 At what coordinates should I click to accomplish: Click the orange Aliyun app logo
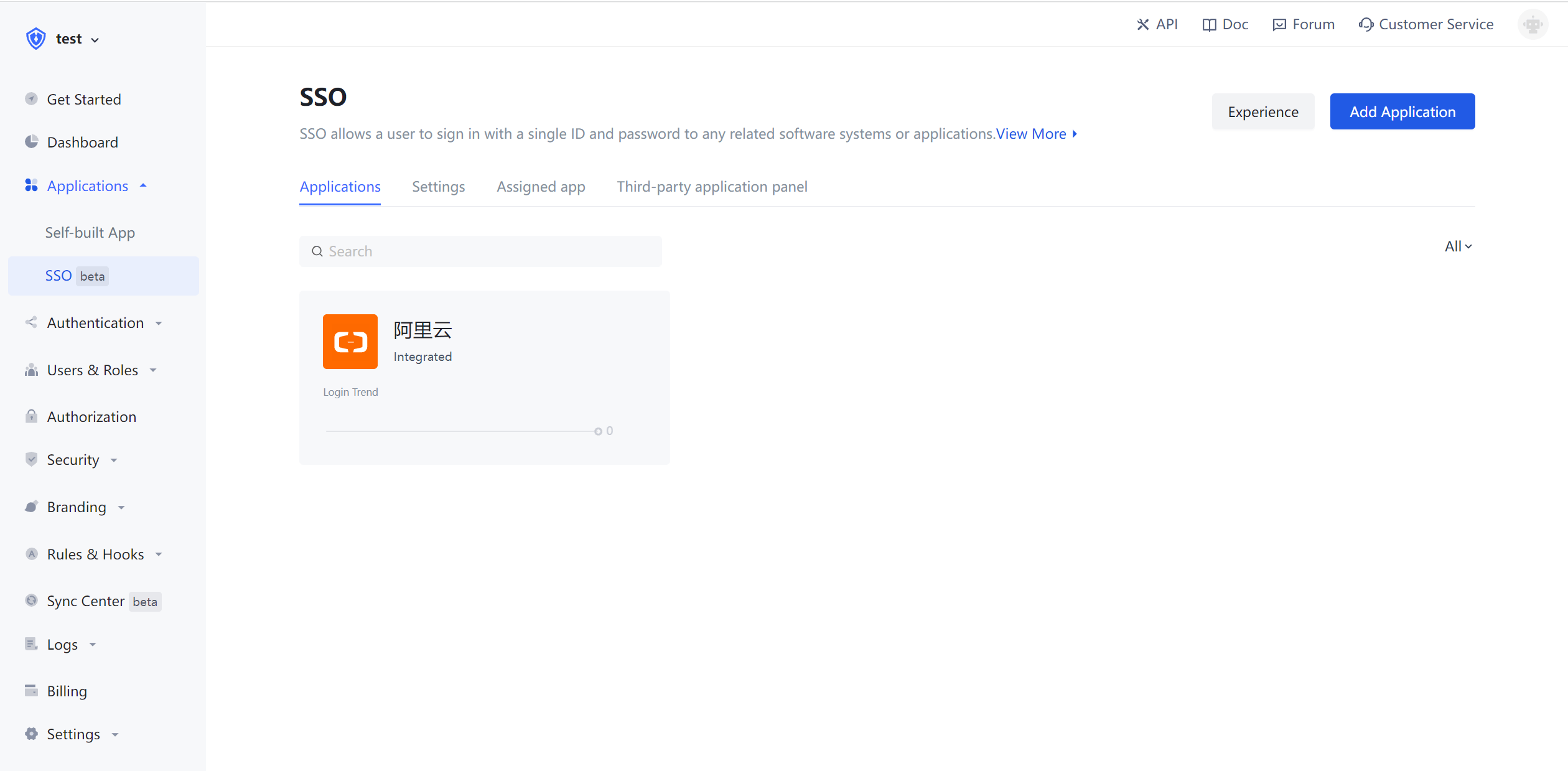(350, 342)
